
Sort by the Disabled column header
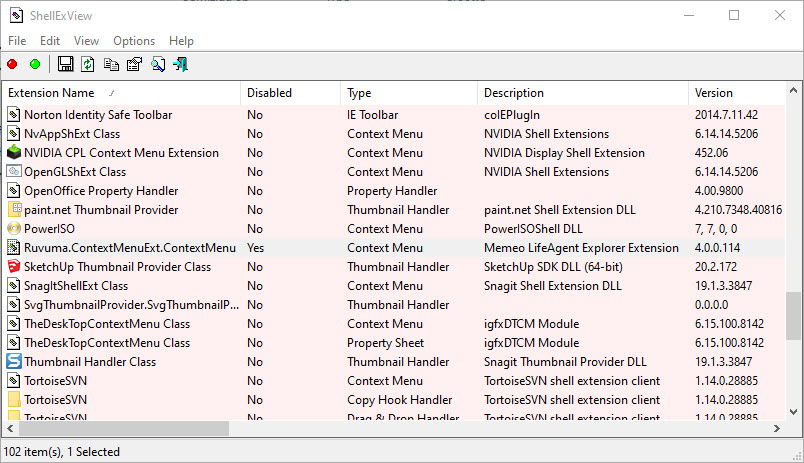[x=290, y=93]
